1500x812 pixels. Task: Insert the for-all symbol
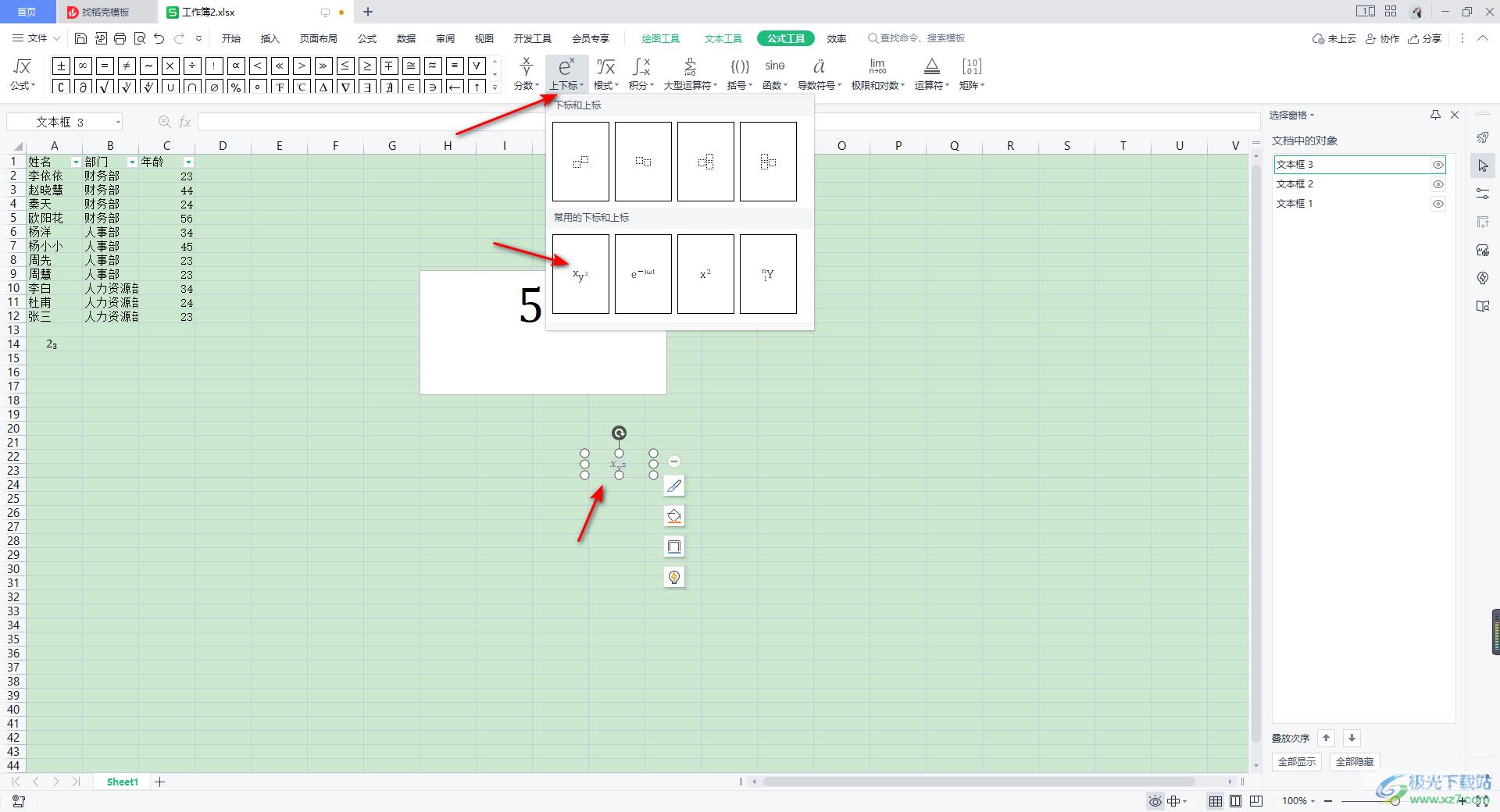click(x=477, y=66)
